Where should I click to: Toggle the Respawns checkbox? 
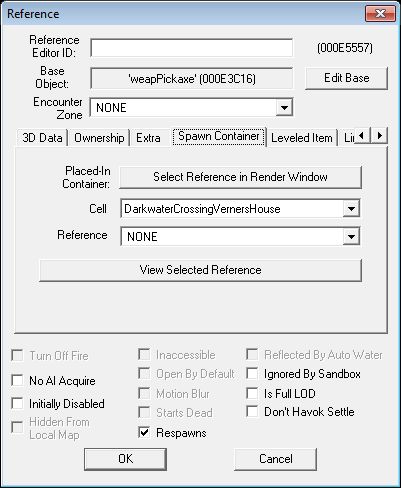tap(144, 432)
